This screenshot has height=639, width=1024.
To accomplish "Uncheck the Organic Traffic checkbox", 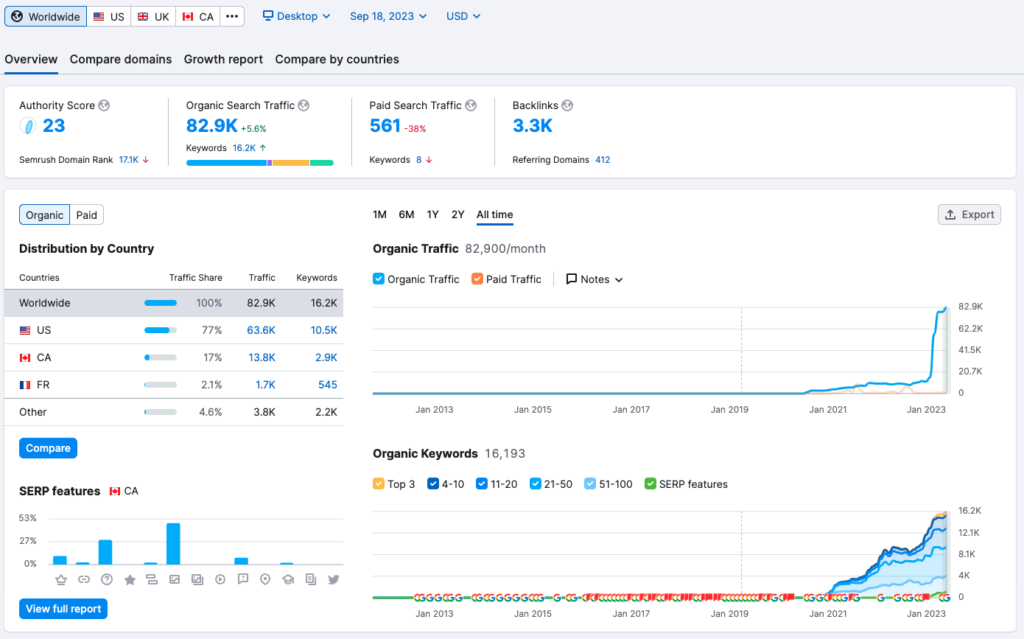I will coord(378,279).
